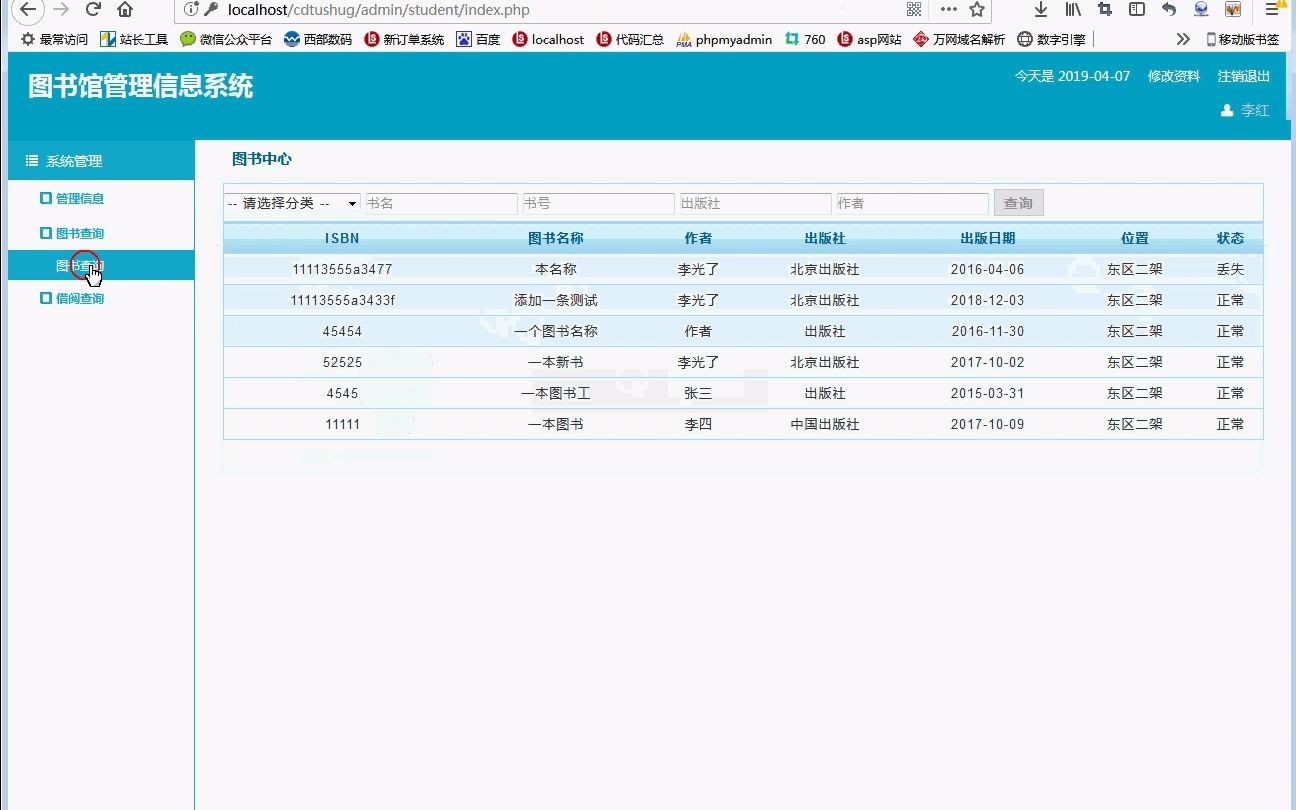This screenshot has height=810, width=1296.
Task: Toggle the browser sidebar icon
Action: click(1137, 9)
